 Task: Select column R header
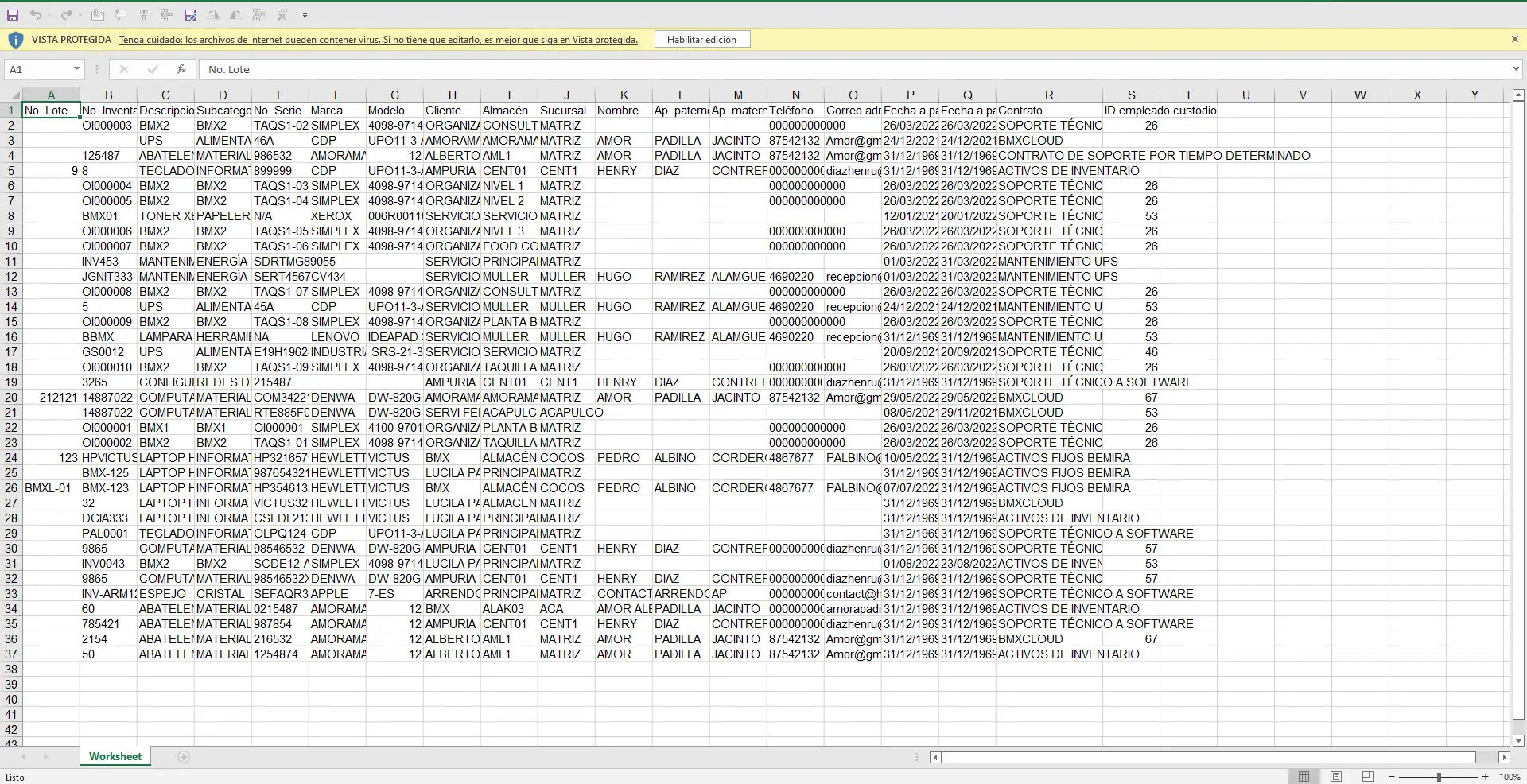click(1049, 95)
